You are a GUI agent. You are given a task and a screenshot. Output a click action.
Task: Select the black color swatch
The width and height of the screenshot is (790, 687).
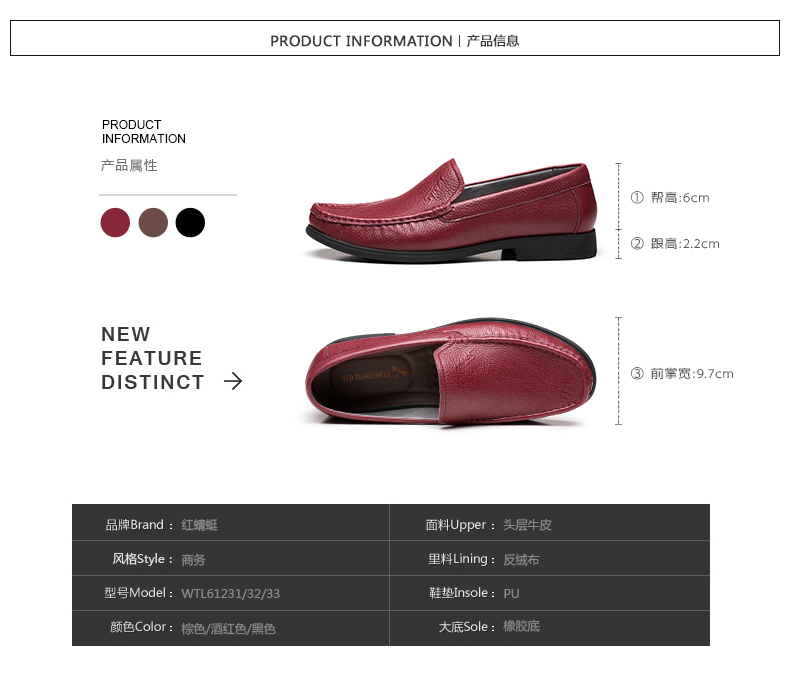click(190, 222)
